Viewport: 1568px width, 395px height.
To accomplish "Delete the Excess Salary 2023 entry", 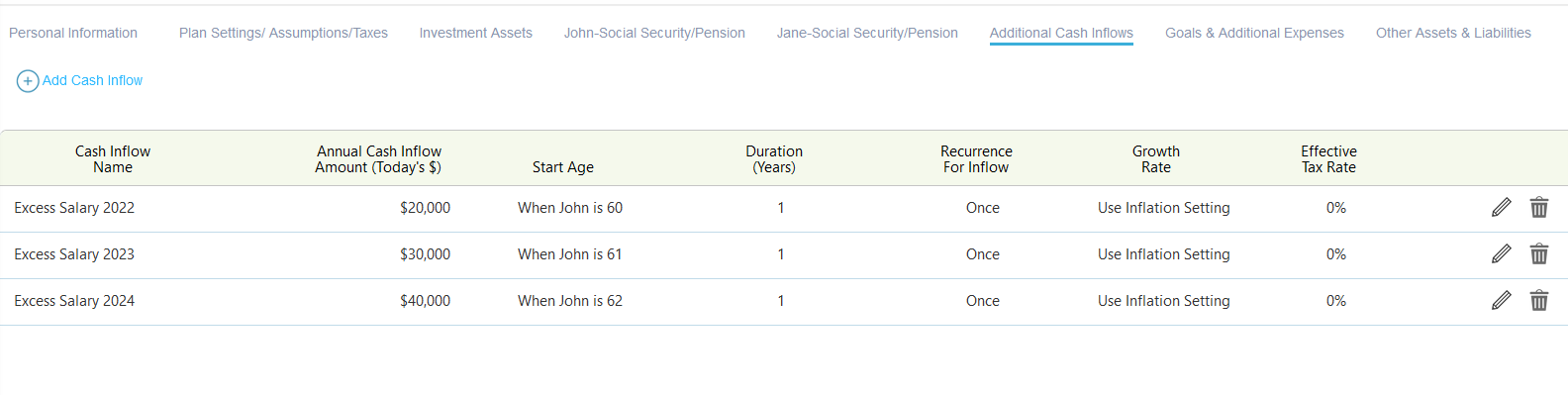I will tap(1539, 253).
